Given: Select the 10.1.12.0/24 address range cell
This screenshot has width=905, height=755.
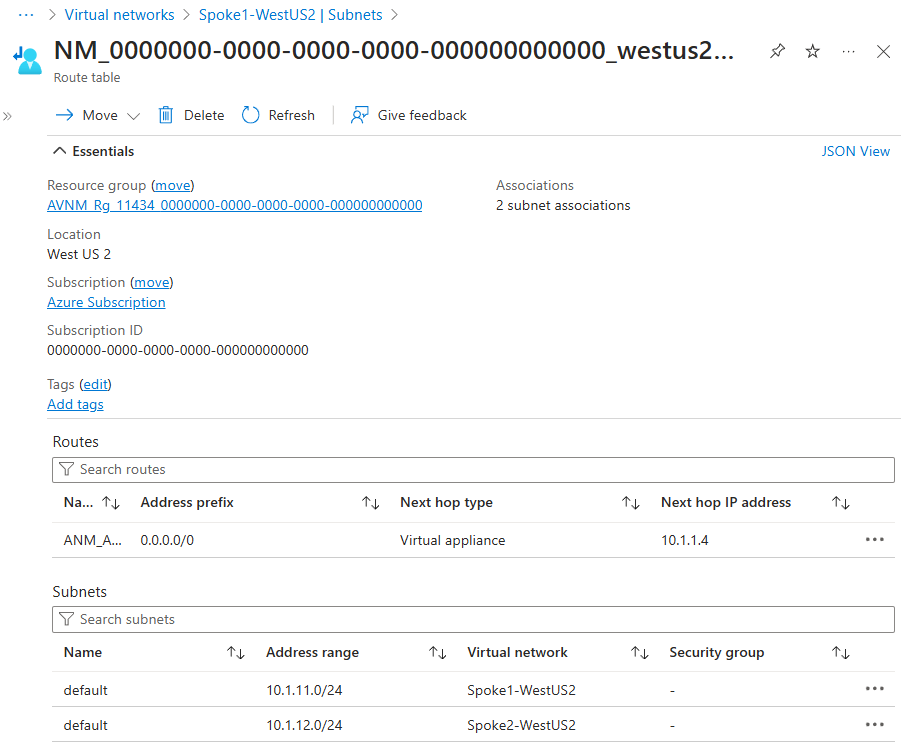Looking at the screenshot, I should [304, 726].
